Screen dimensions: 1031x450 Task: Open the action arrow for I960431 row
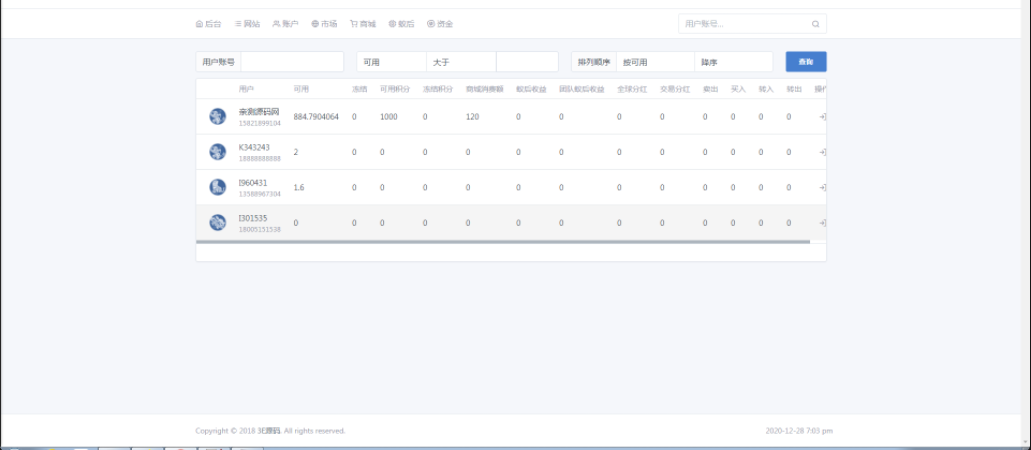pos(823,188)
